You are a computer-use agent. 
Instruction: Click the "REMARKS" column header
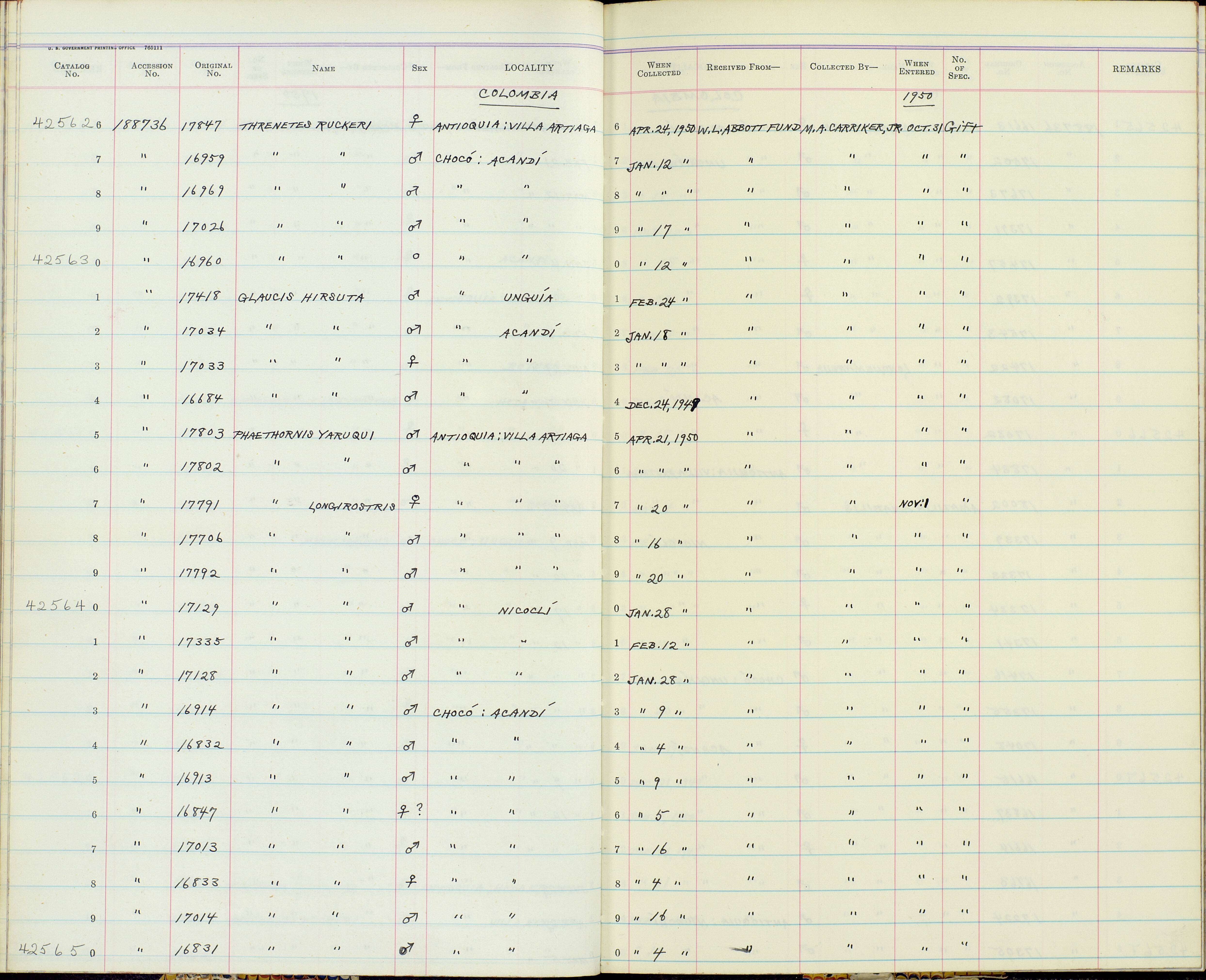click(1137, 69)
